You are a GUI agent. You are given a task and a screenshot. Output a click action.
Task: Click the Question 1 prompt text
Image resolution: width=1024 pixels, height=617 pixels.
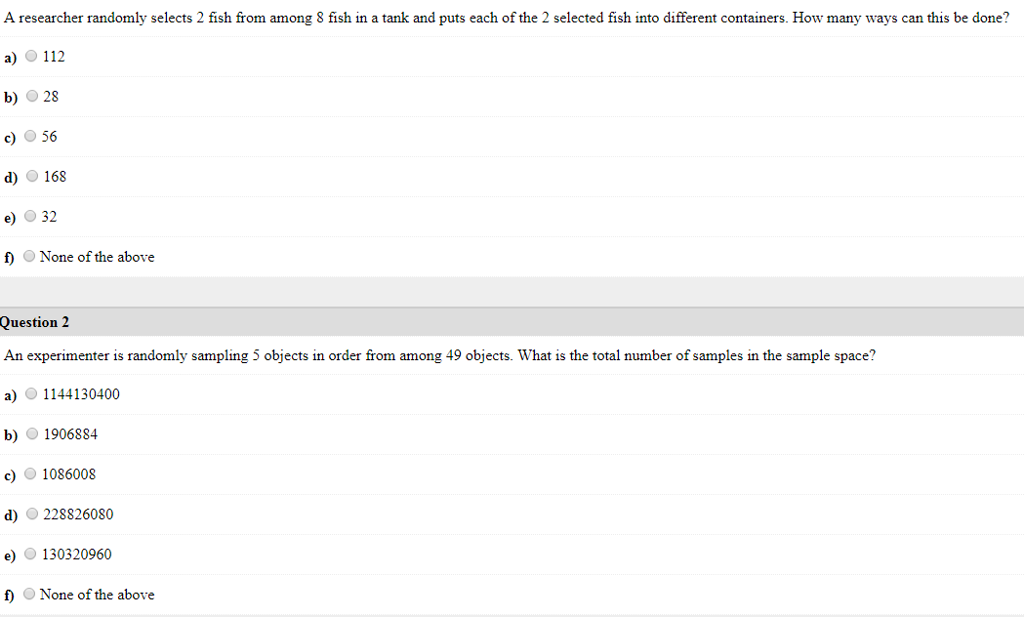(500, 17)
